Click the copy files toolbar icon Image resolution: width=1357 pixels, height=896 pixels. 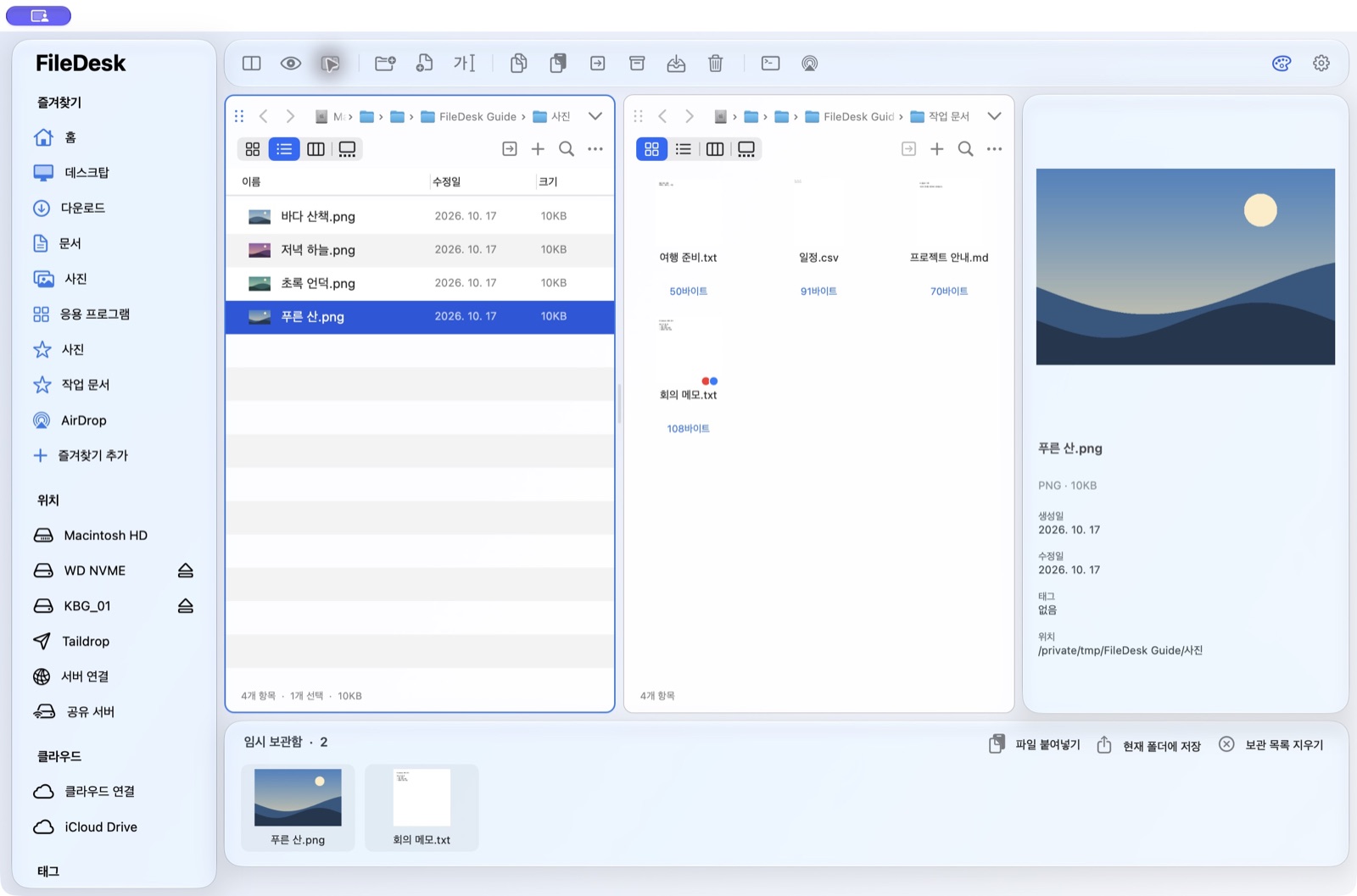518,64
